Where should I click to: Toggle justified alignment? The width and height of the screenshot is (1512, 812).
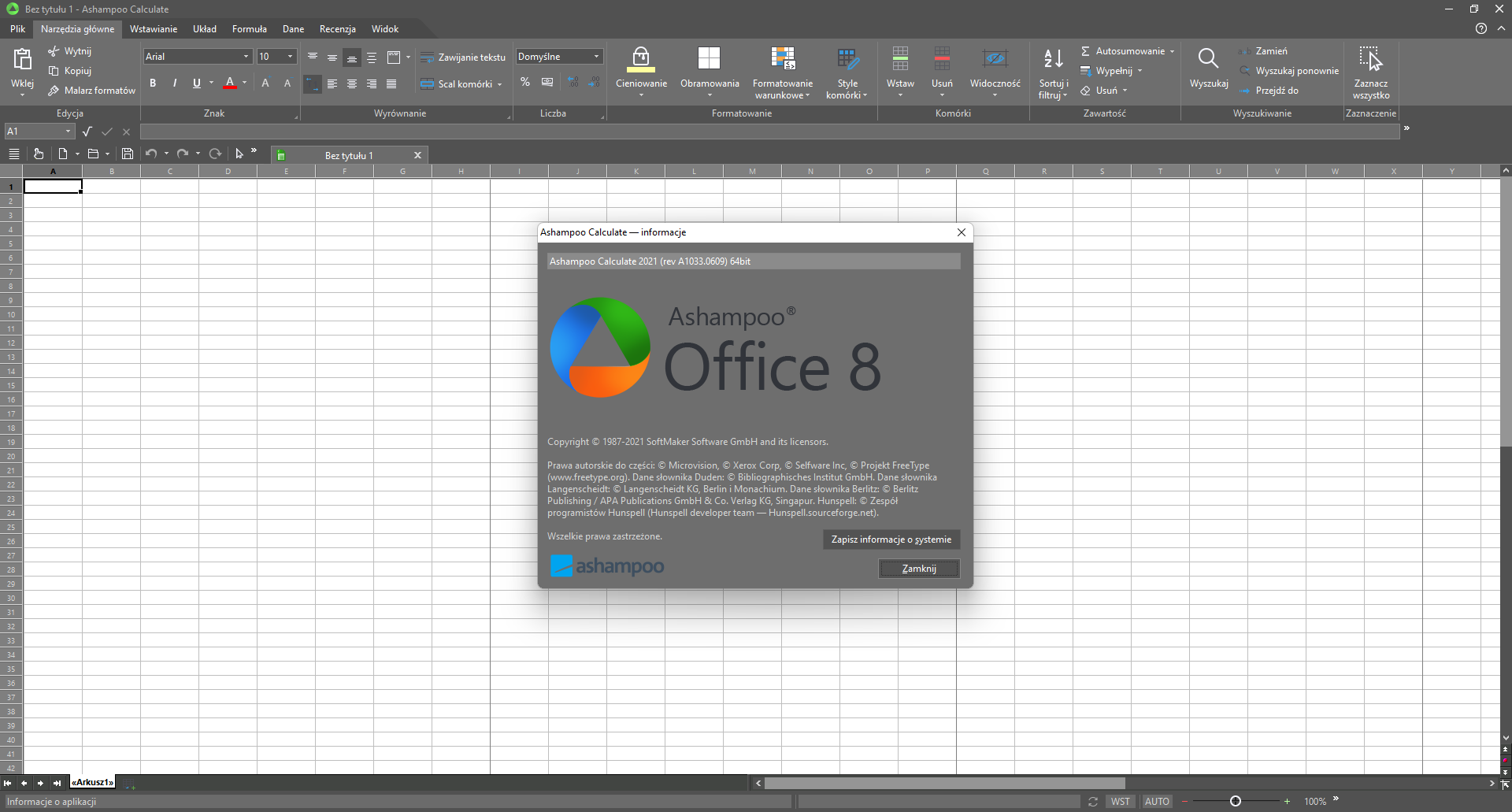point(391,83)
